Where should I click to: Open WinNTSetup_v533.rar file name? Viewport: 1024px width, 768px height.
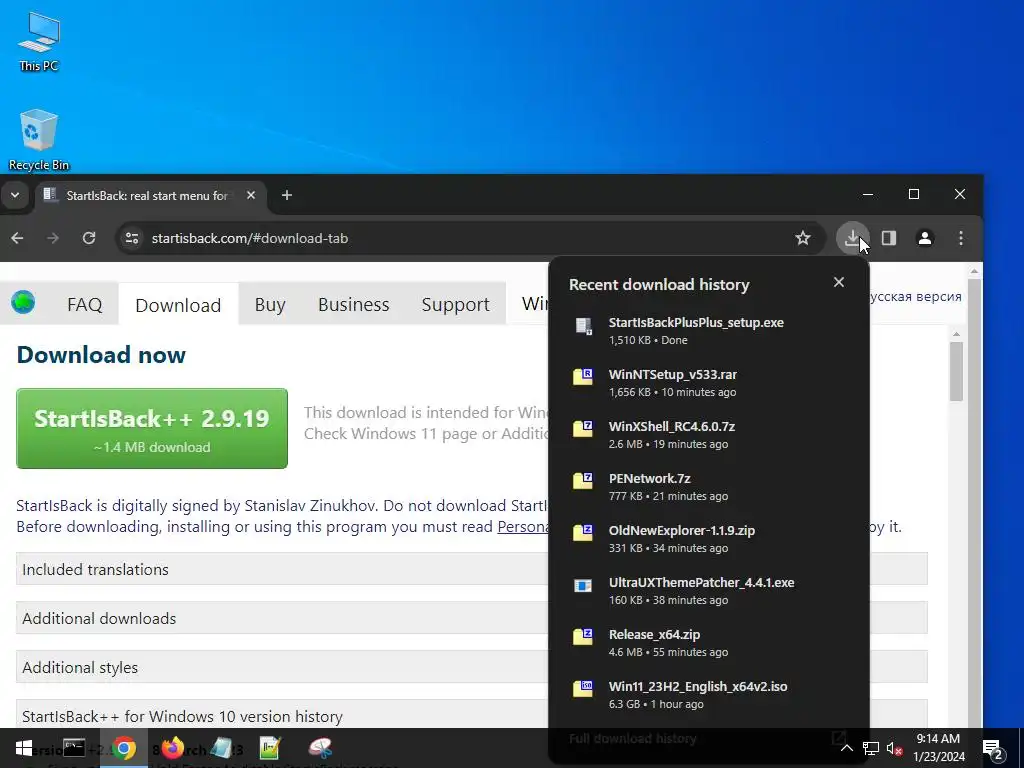coord(673,375)
